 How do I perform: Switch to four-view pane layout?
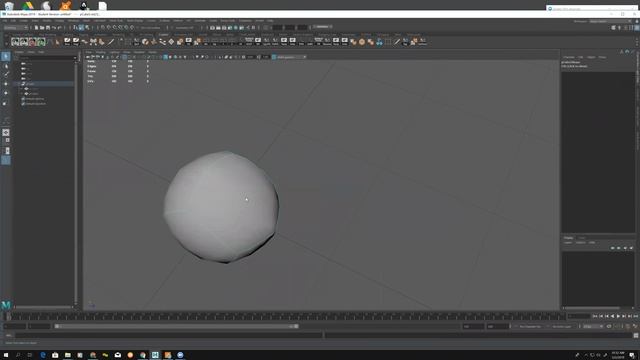[6, 140]
